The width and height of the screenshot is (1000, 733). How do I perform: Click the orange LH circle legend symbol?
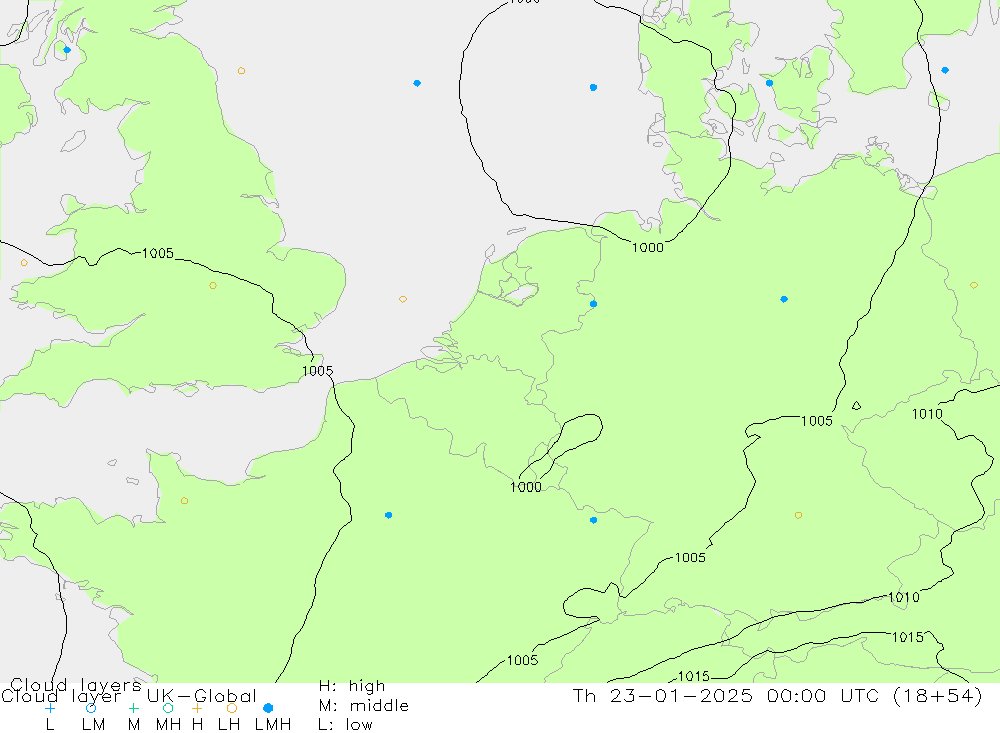point(232,708)
